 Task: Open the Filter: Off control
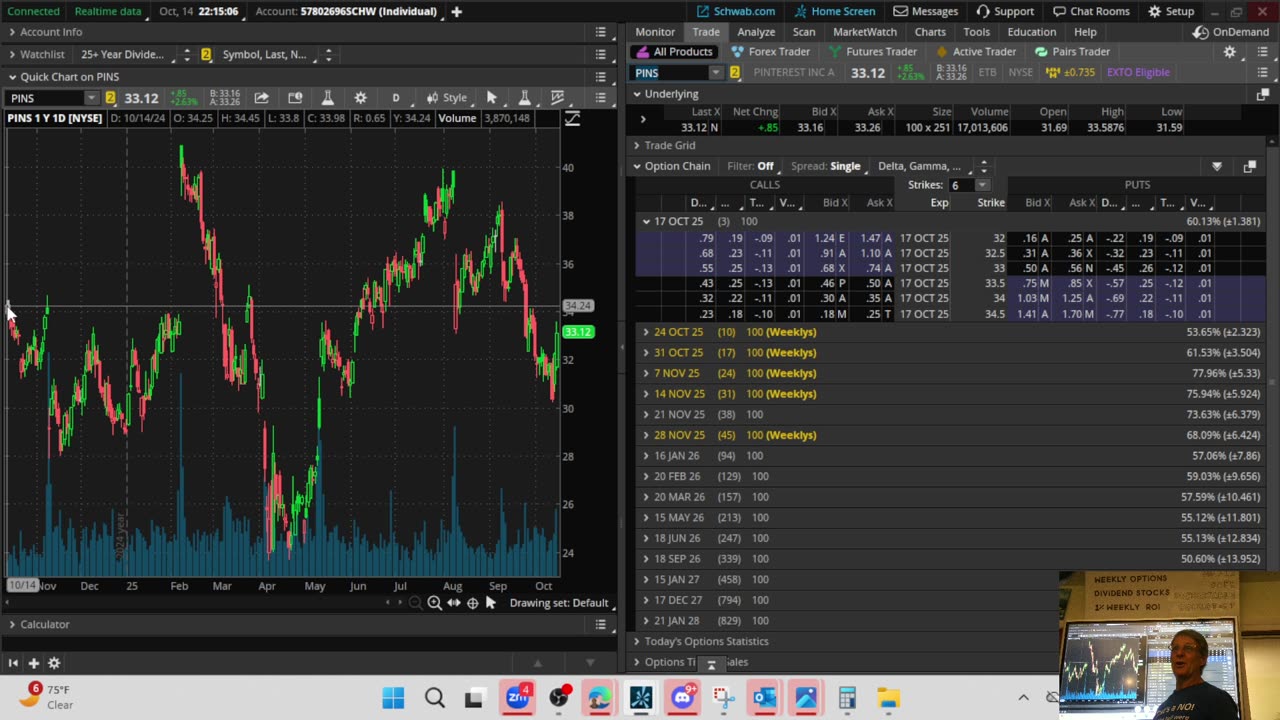750,166
